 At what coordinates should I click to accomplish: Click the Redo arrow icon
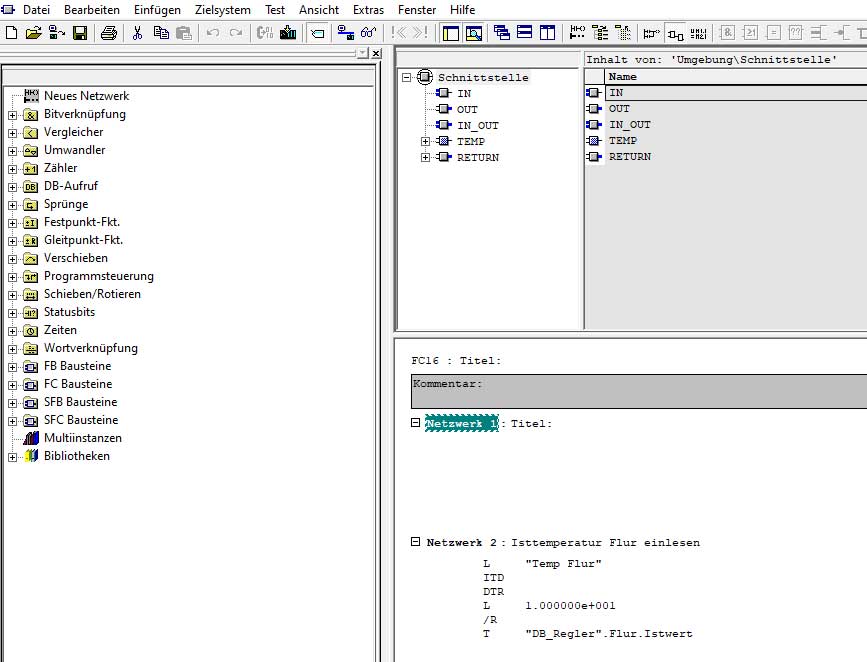236,33
